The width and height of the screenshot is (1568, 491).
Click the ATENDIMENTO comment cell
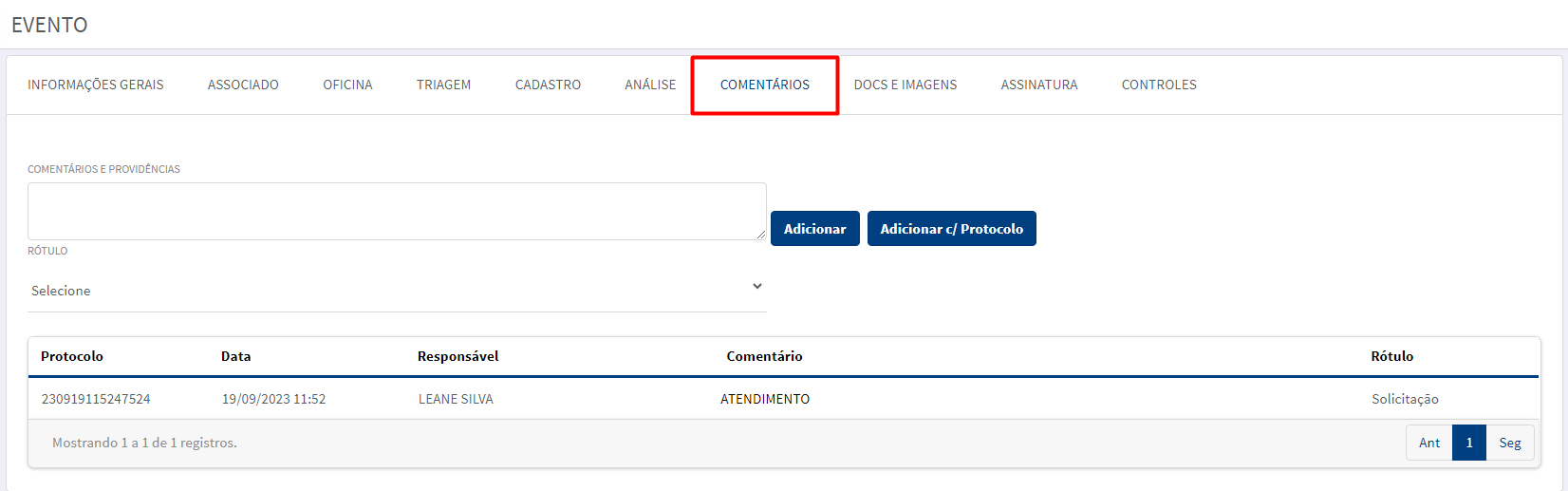(x=765, y=399)
